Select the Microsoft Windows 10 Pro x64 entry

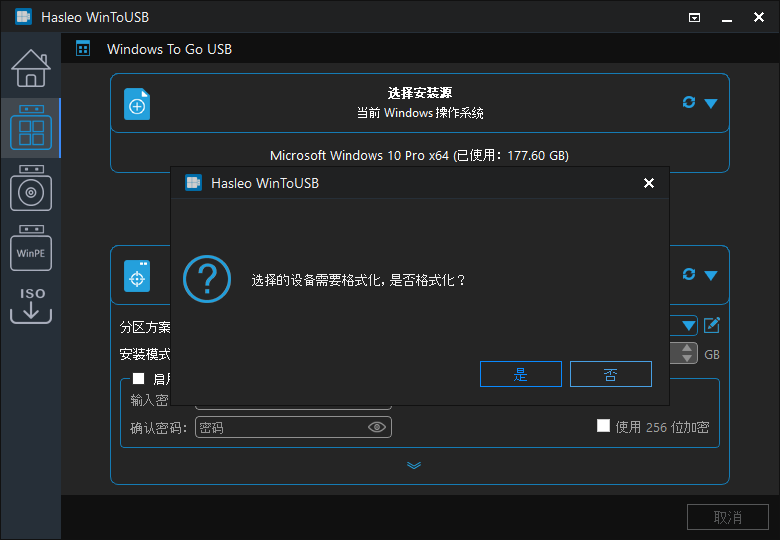[419, 155]
